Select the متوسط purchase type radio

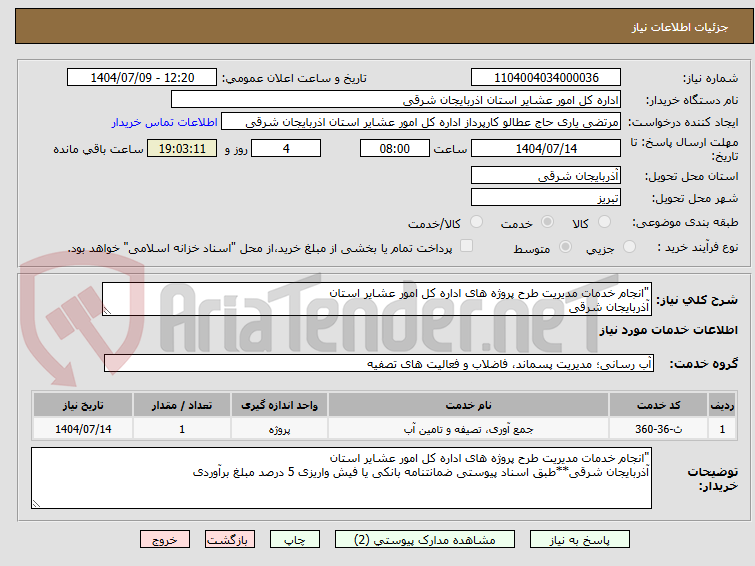(565, 247)
